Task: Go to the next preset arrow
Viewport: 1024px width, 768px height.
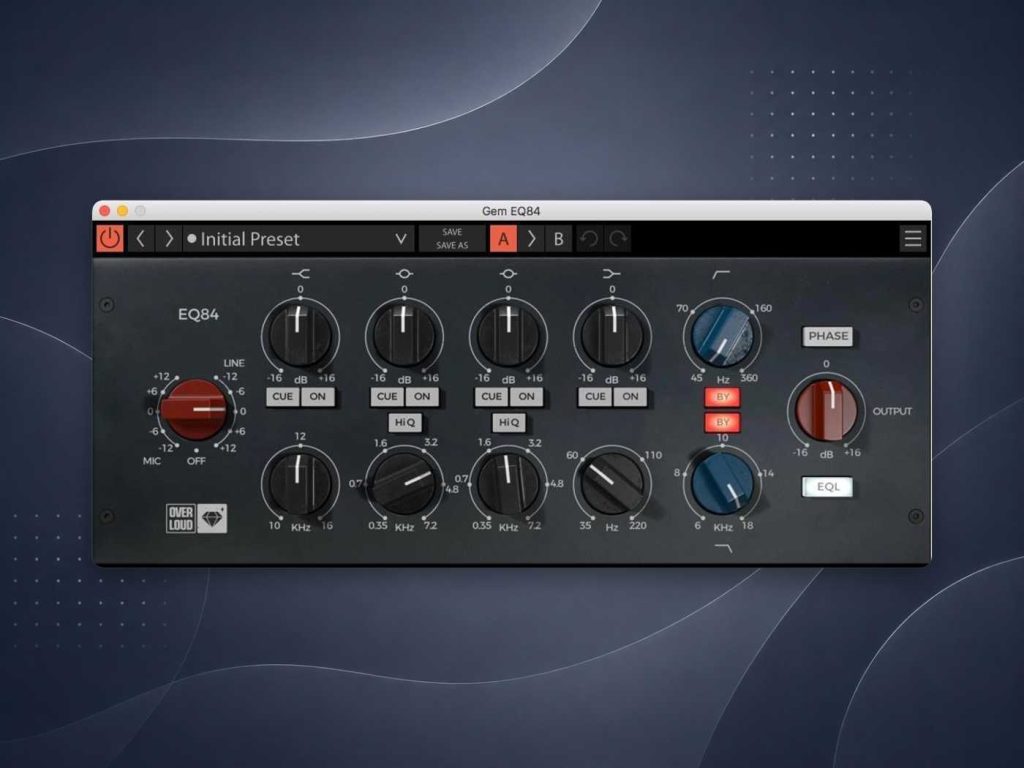Action: [168, 239]
